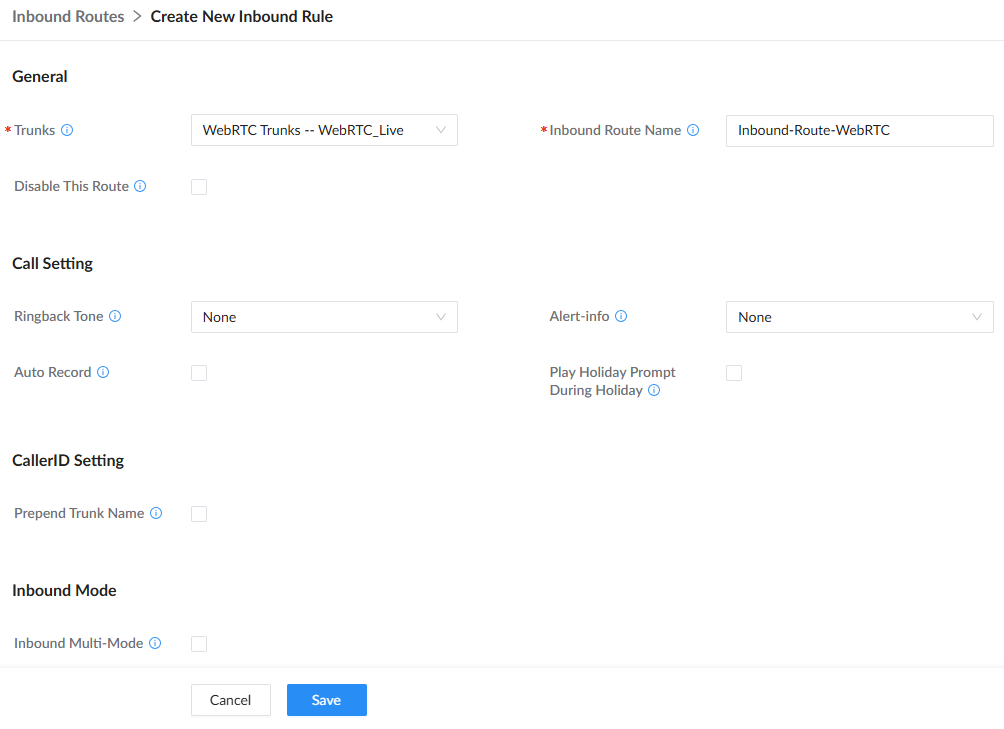Show info tooltip for Trunks field
This screenshot has height=729, width=1004.
(67, 130)
